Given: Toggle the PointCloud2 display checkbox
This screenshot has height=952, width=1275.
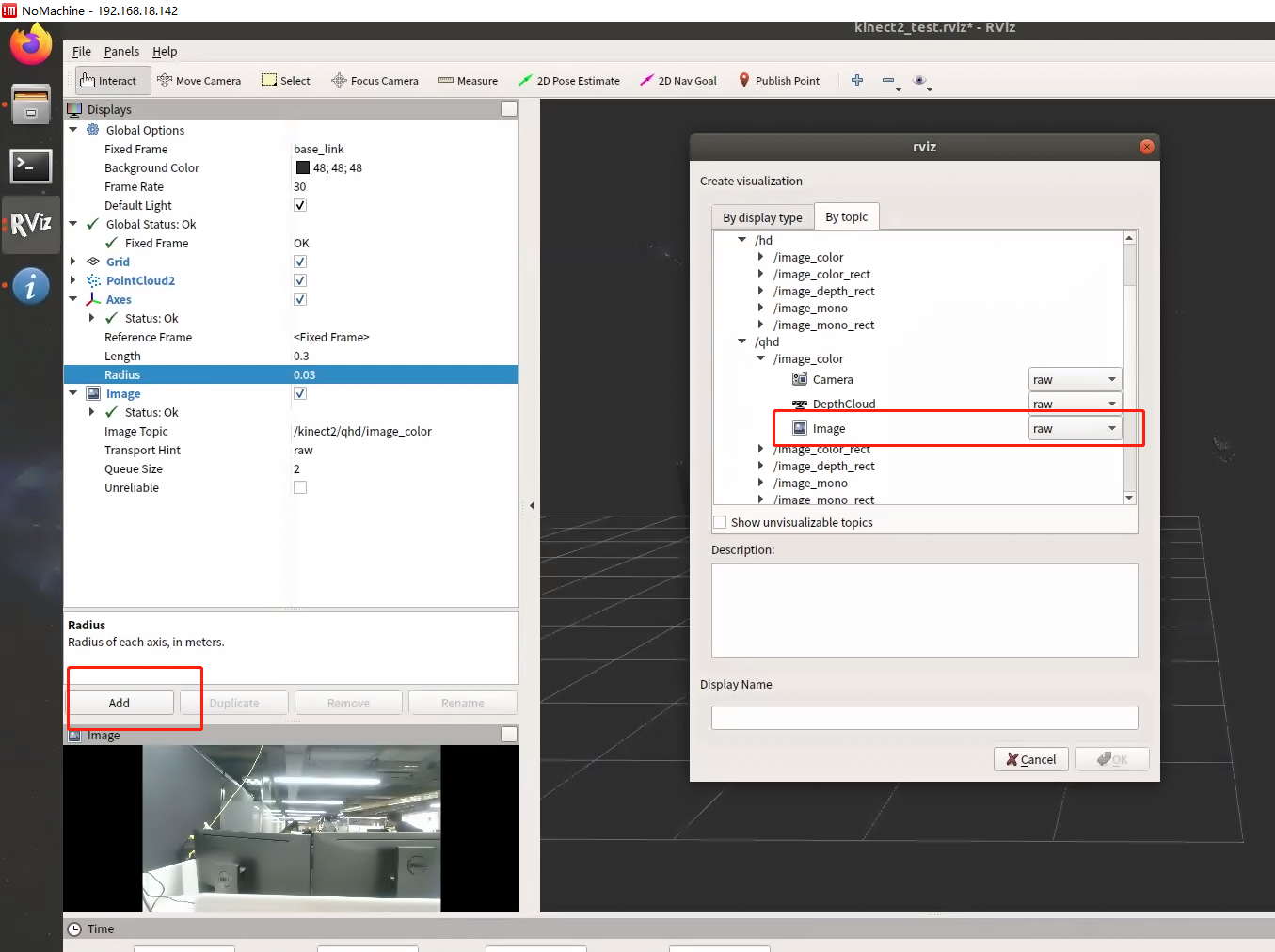Looking at the screenshot, I should pyautogui.click(x=300, y=280).
